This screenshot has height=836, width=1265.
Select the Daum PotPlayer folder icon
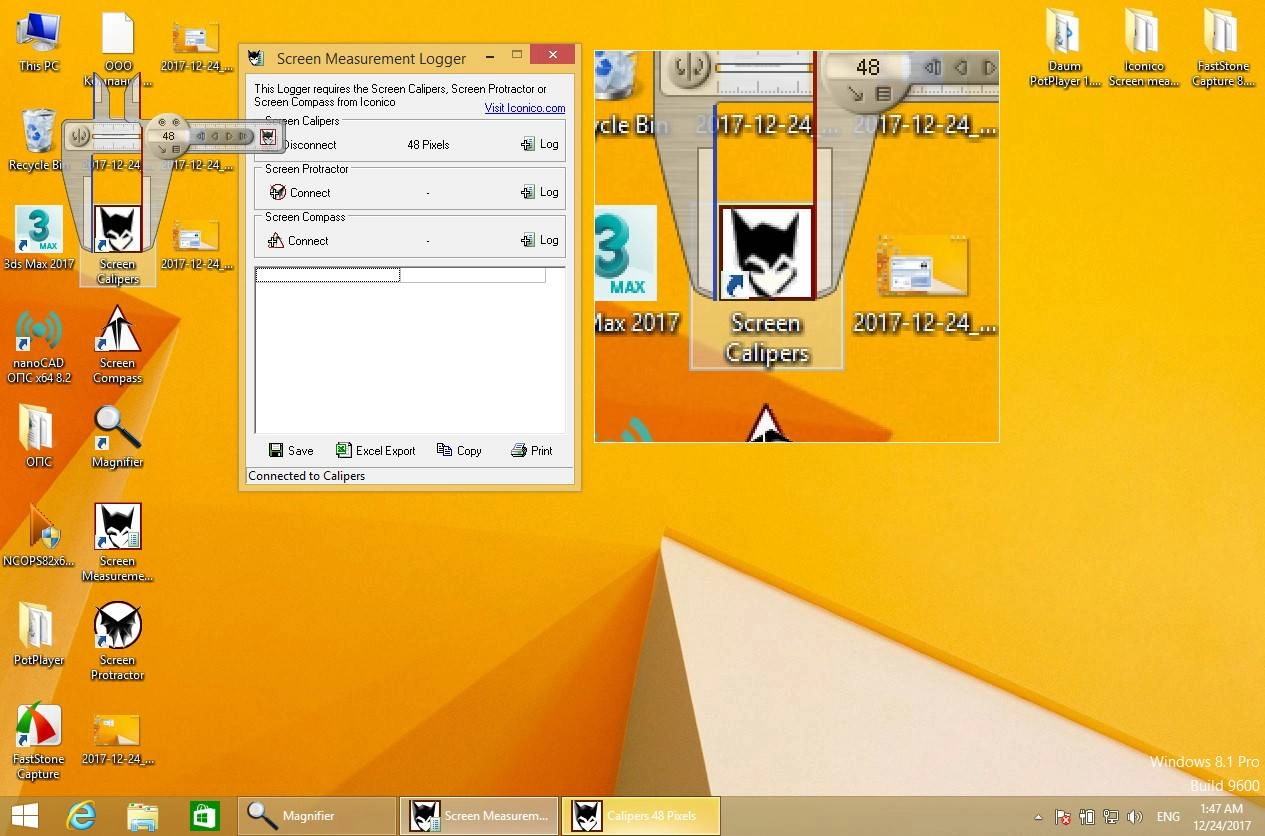1064,48
